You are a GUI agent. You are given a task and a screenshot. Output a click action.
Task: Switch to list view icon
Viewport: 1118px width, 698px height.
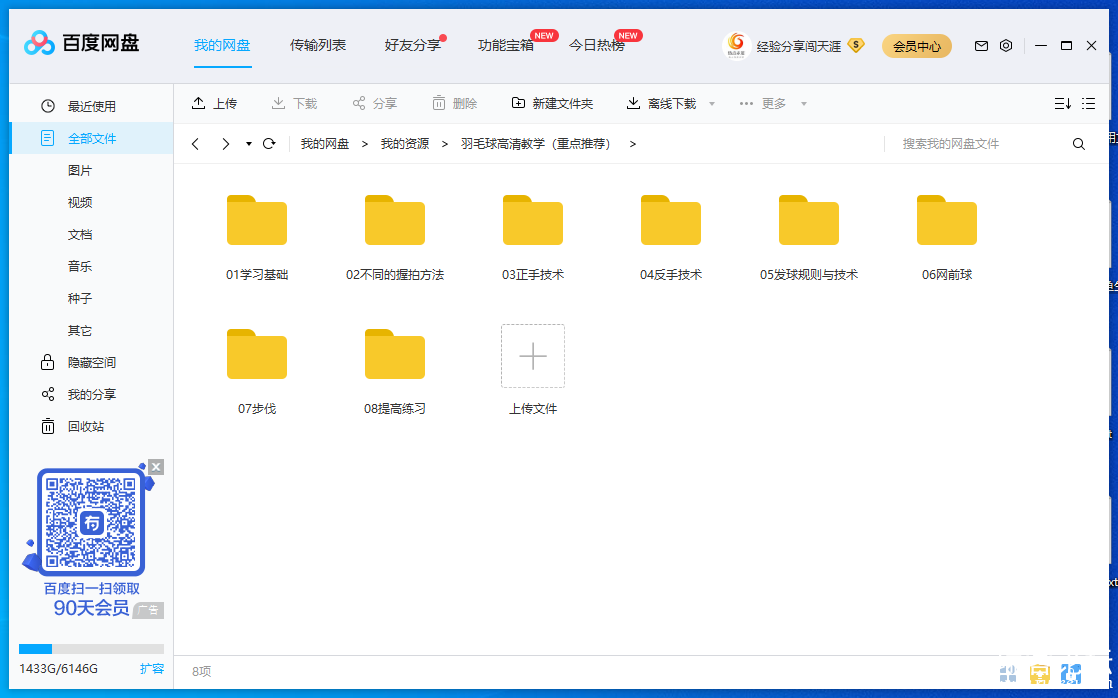1088,103
